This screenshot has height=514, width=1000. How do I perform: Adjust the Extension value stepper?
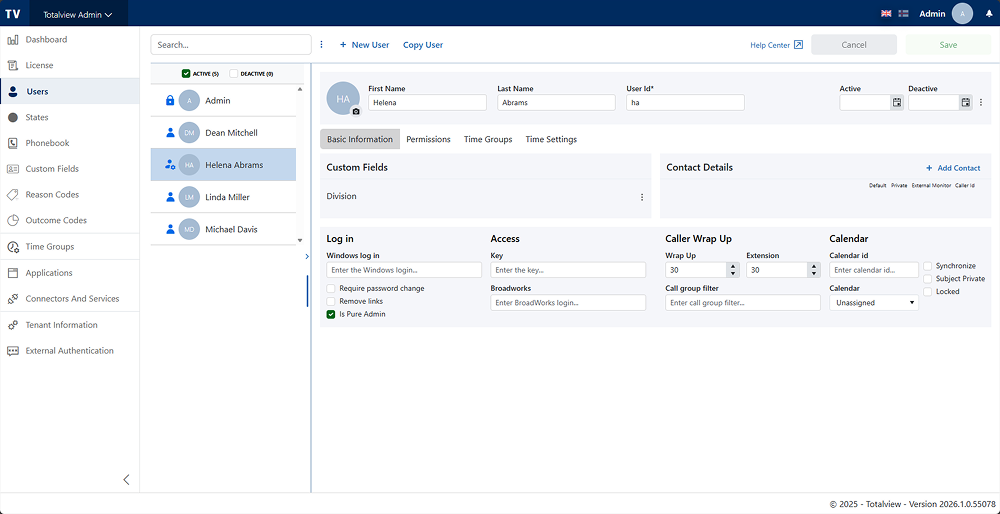click(x=814, y=270)
